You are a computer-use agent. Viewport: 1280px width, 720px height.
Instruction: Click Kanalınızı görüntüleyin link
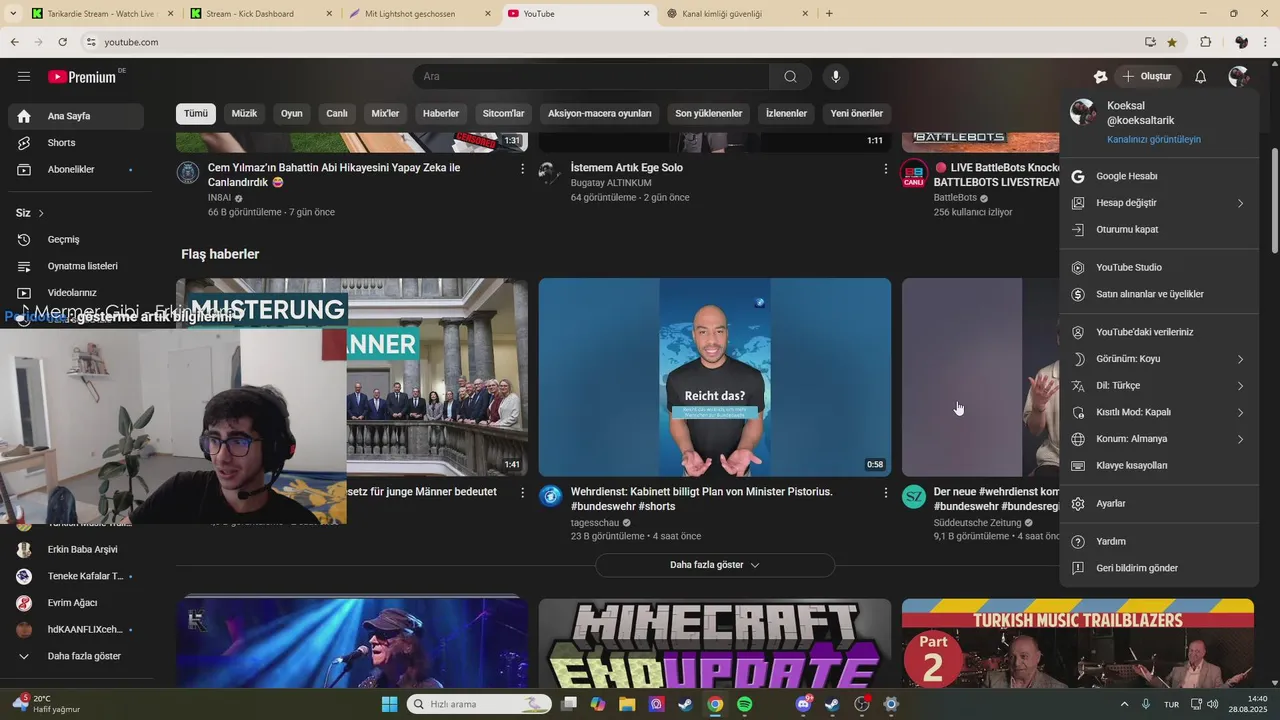pos(1154,139)
